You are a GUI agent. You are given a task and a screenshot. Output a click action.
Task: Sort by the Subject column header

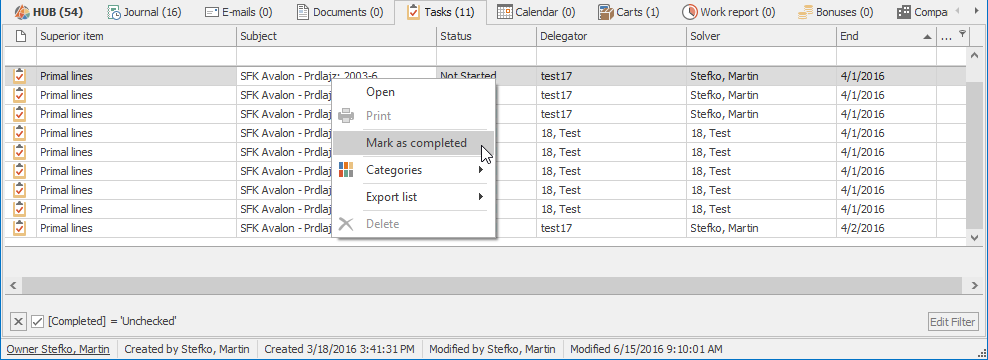(x=336, y=37)
